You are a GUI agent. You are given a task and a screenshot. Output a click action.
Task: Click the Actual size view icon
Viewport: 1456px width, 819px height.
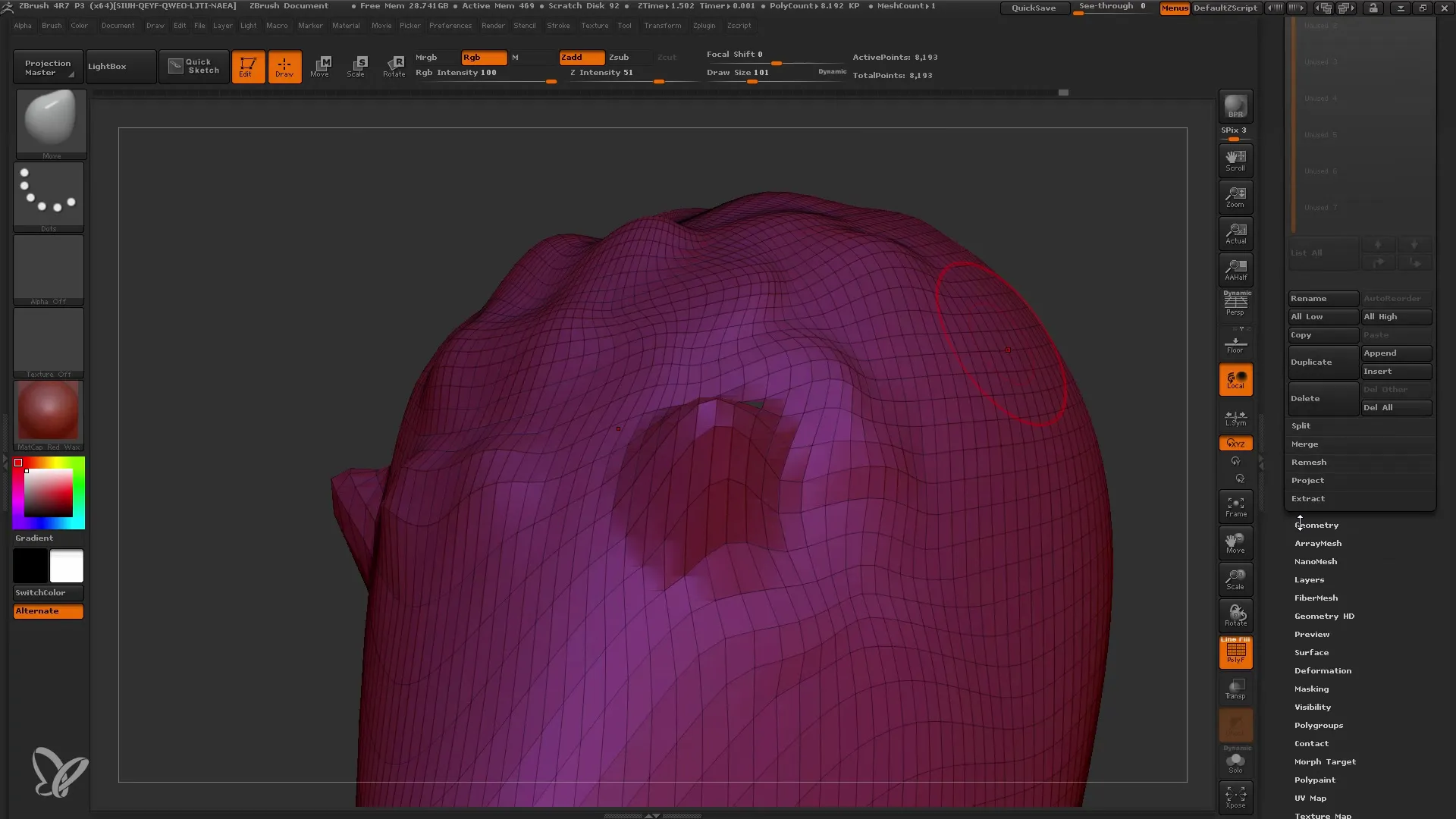1236,233
